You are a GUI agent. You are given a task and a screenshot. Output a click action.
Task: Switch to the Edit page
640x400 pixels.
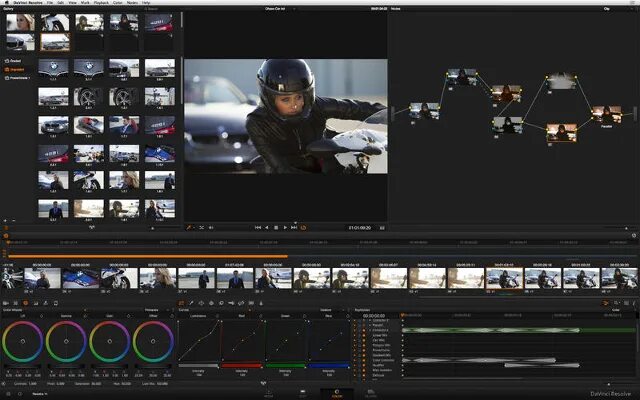302,393
